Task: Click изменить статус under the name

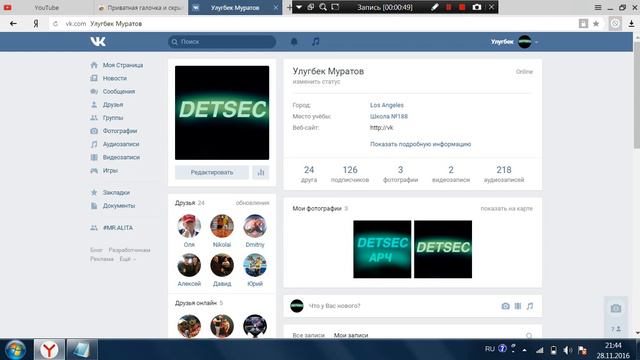Action: pyautogui.click(x=316, y=82)
